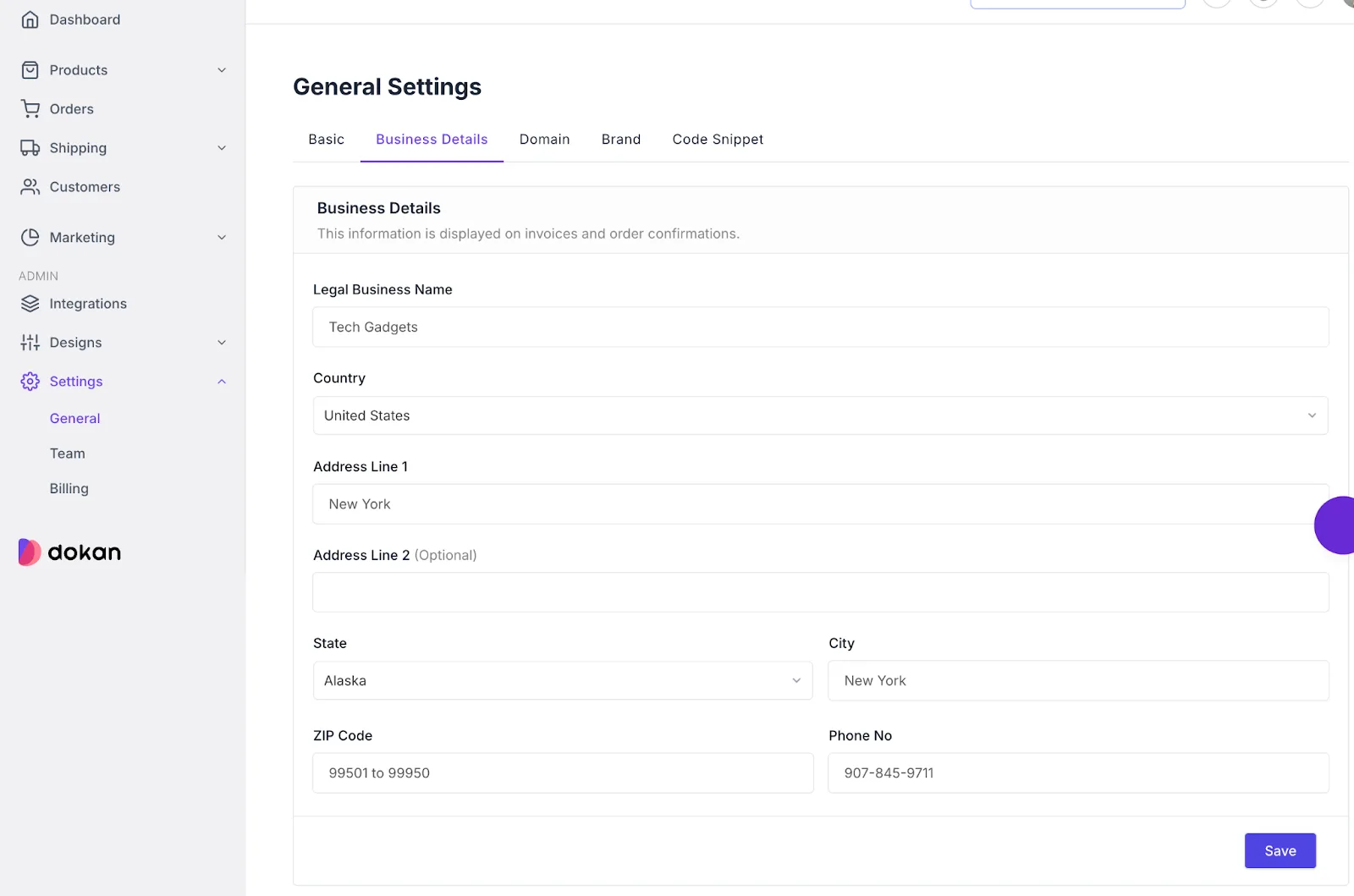Expand the Shipping submenu chevron
The width and height of the screenshot is (1354, 896).
coord(222,148)
